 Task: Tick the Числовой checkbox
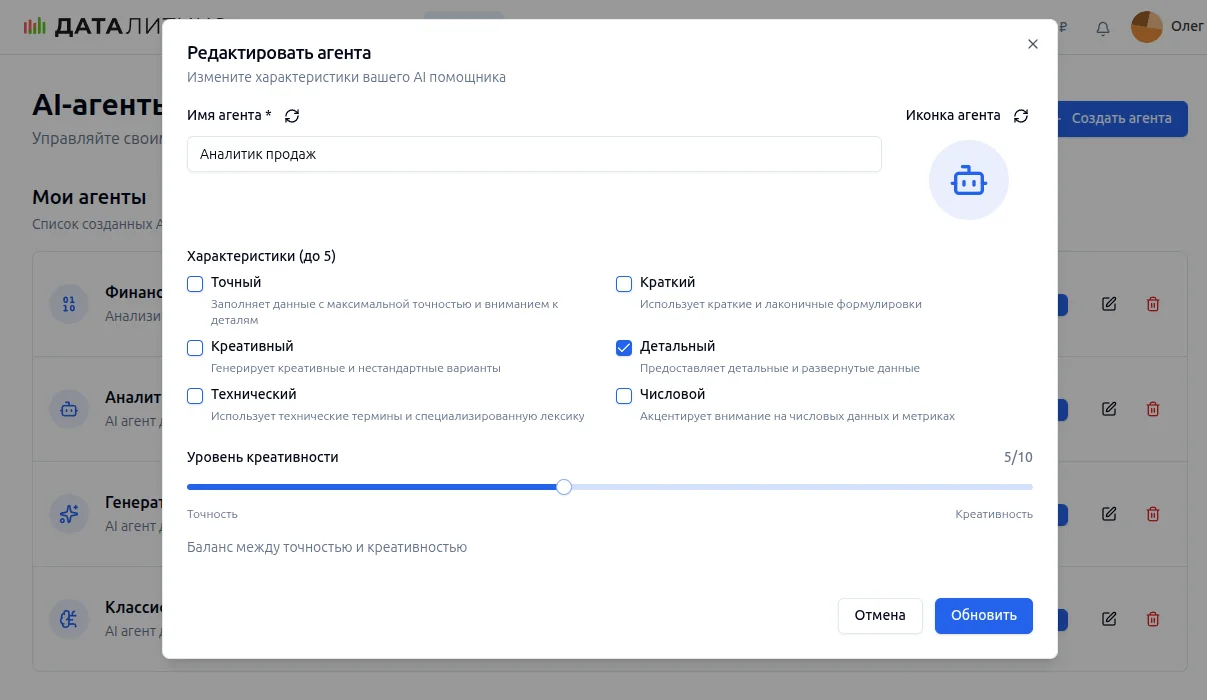tap(624, 396)
